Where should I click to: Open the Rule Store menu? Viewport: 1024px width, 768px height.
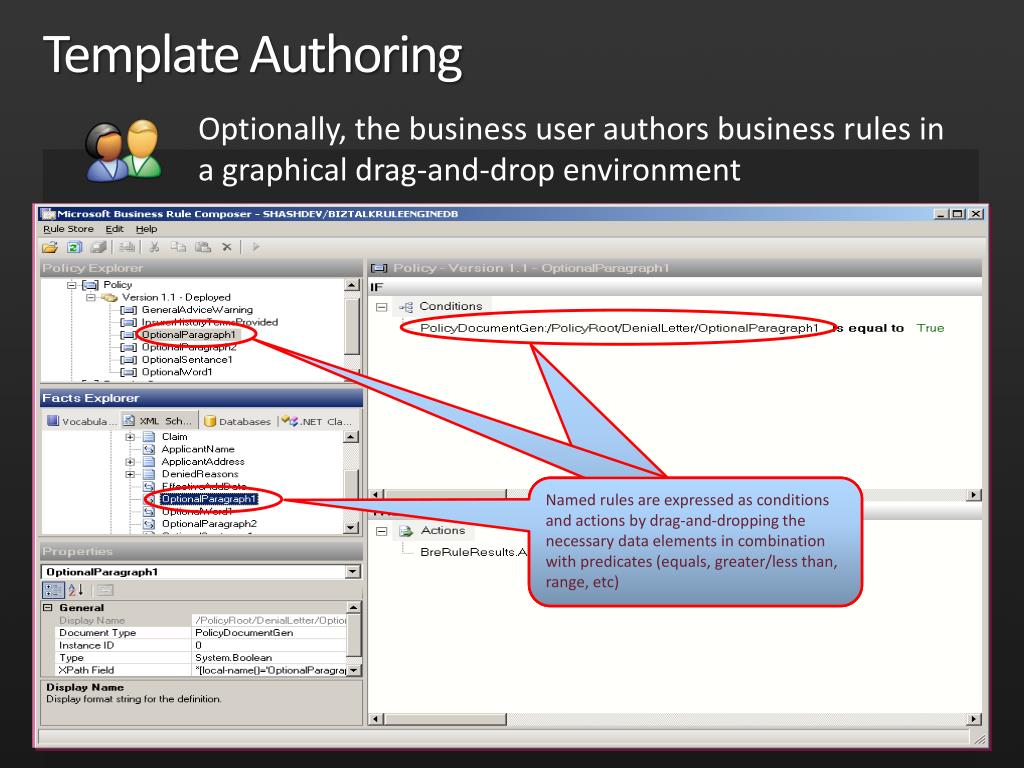pos(69,229)
